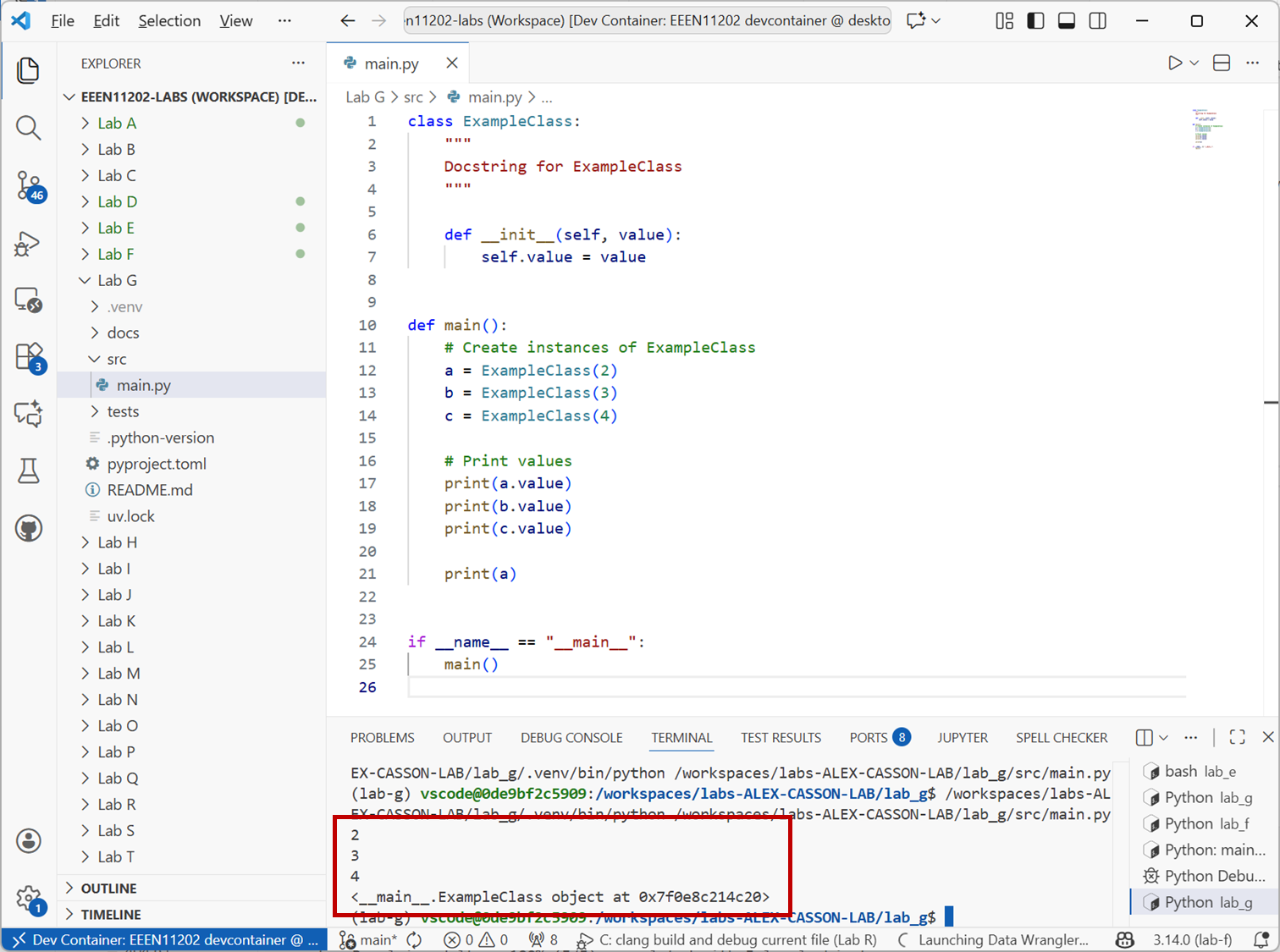The image size is (1280, 952).
Task: Collapse the src folder
Action: click(x=117, y=359)
